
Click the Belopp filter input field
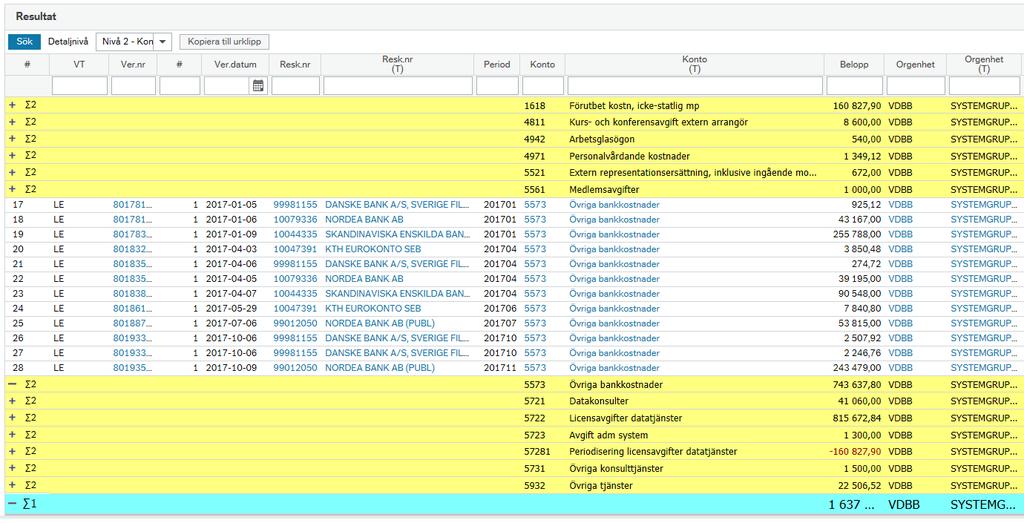(x=854, y=86)
